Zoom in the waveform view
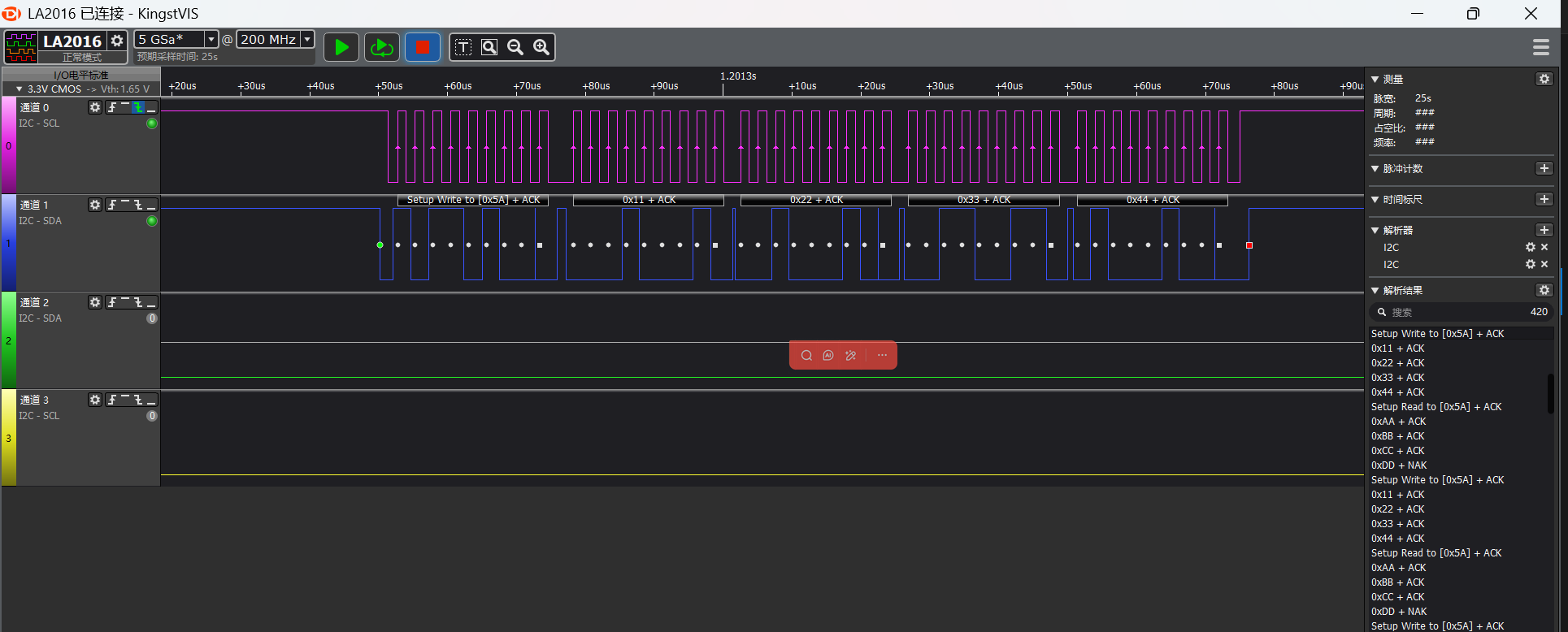 pyautogui.click(x=541, y=48)
